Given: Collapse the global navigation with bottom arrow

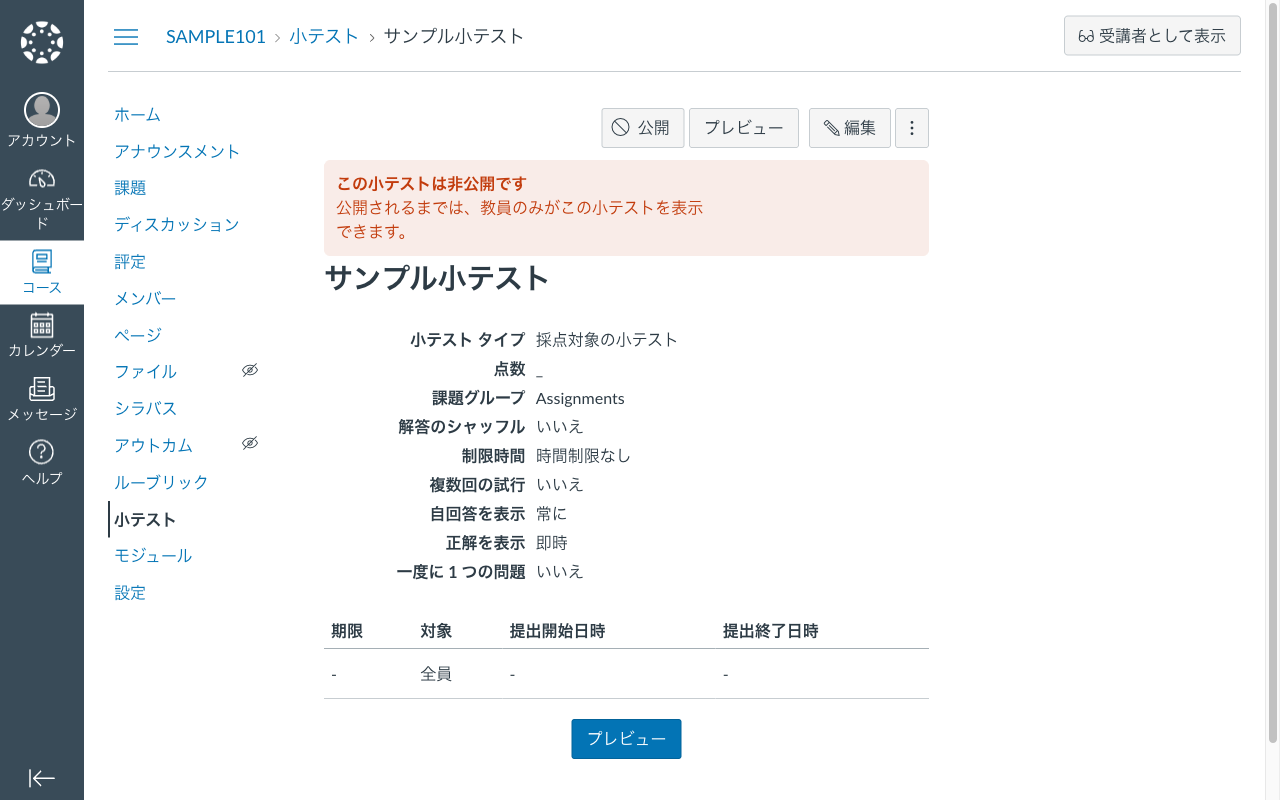Looking at the screenshot, I should click(x=41, y=778).
